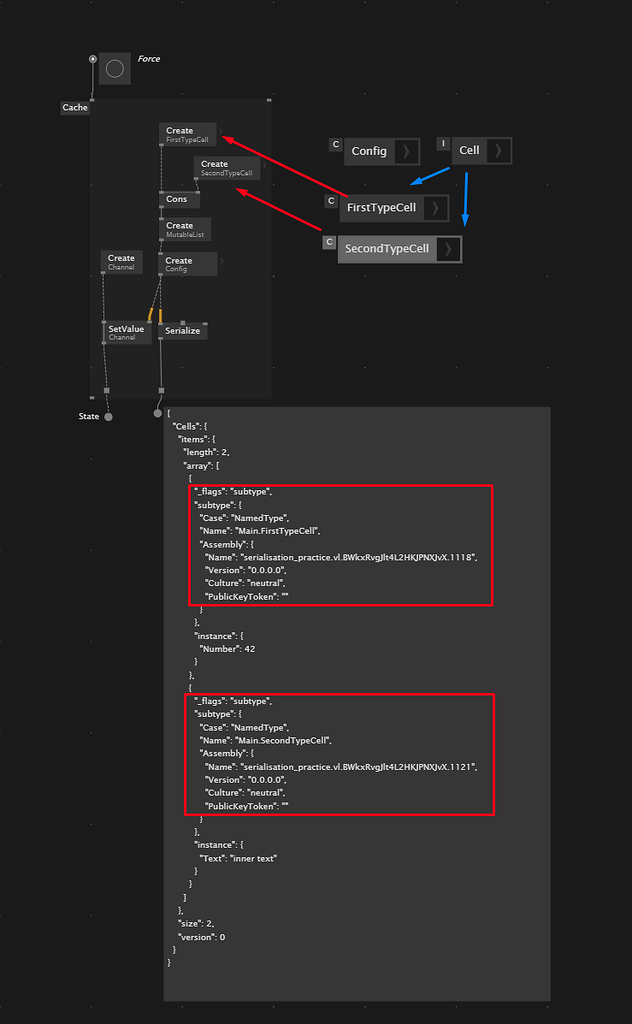Viewport: 632px width, 1024px height.
Task: Select the Create Channel node
Action: 122,262
